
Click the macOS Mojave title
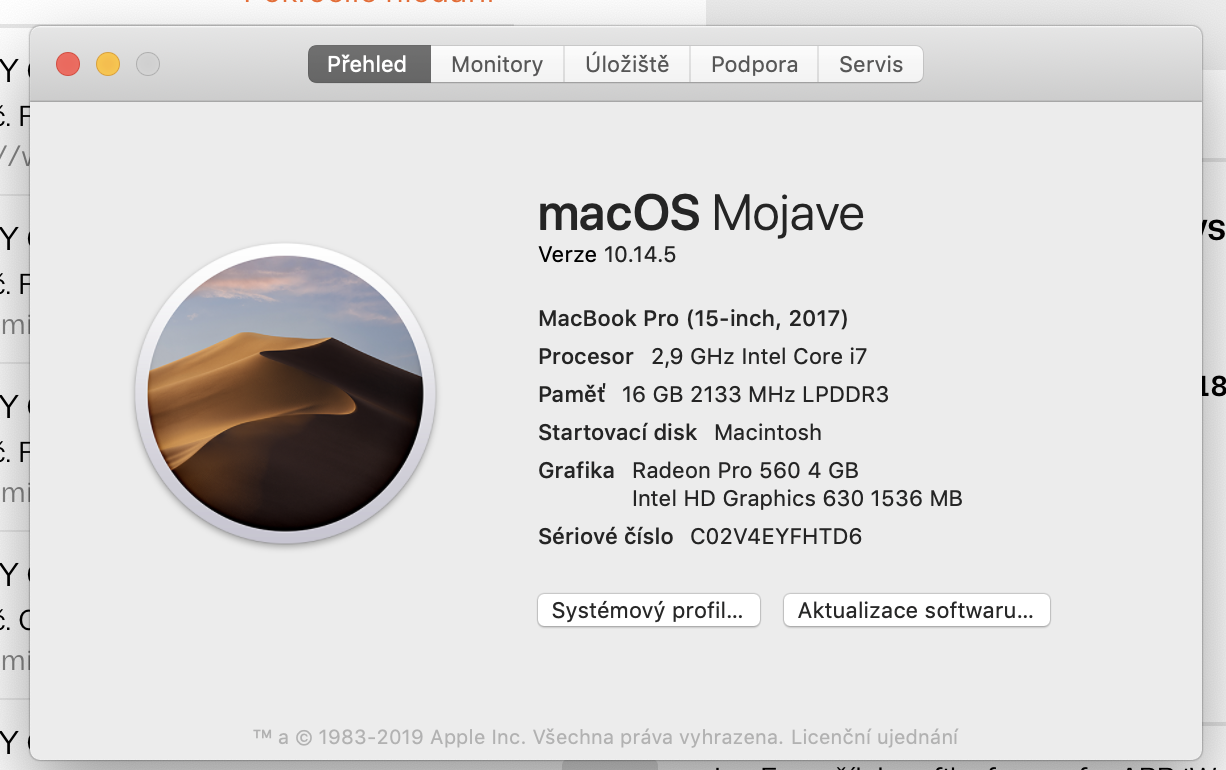[x=700, y=212]
